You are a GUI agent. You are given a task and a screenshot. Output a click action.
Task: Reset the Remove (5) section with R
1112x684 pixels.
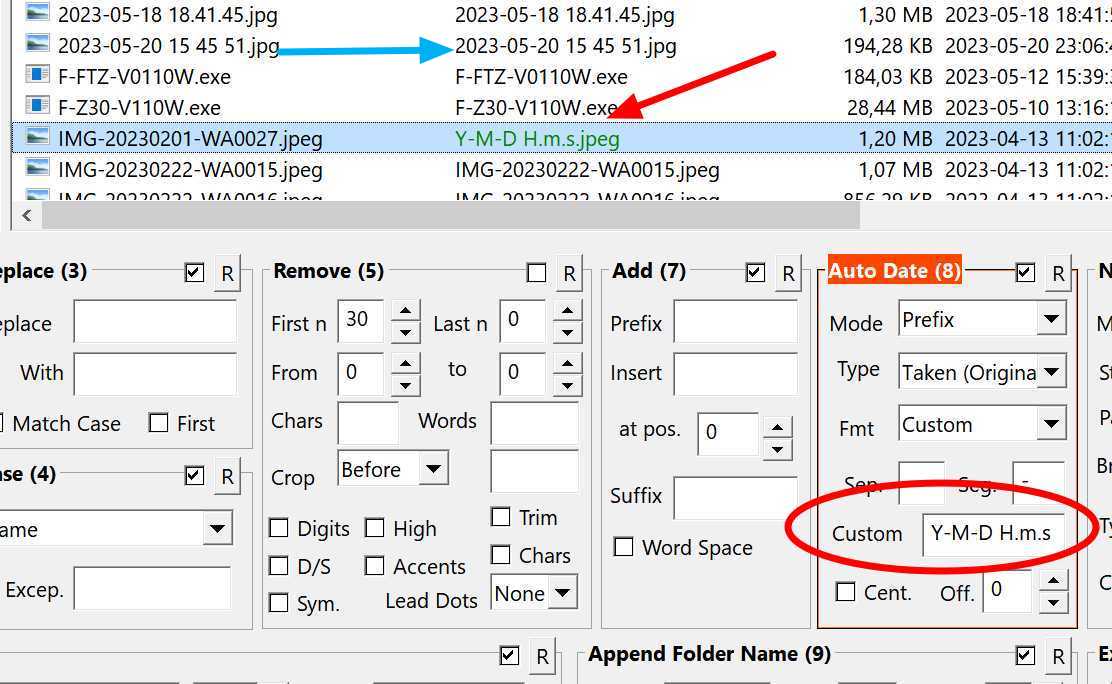tap(569, 273)
